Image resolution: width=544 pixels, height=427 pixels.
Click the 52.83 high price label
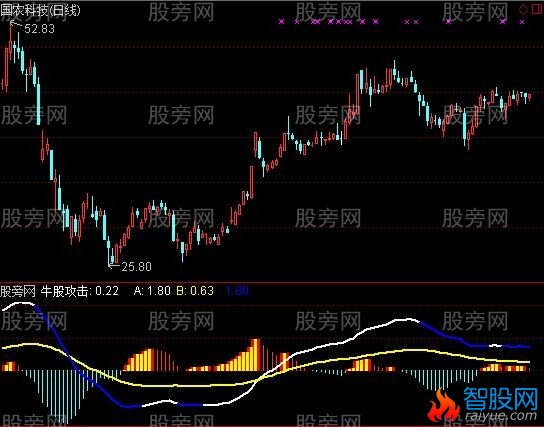[40, 29]
